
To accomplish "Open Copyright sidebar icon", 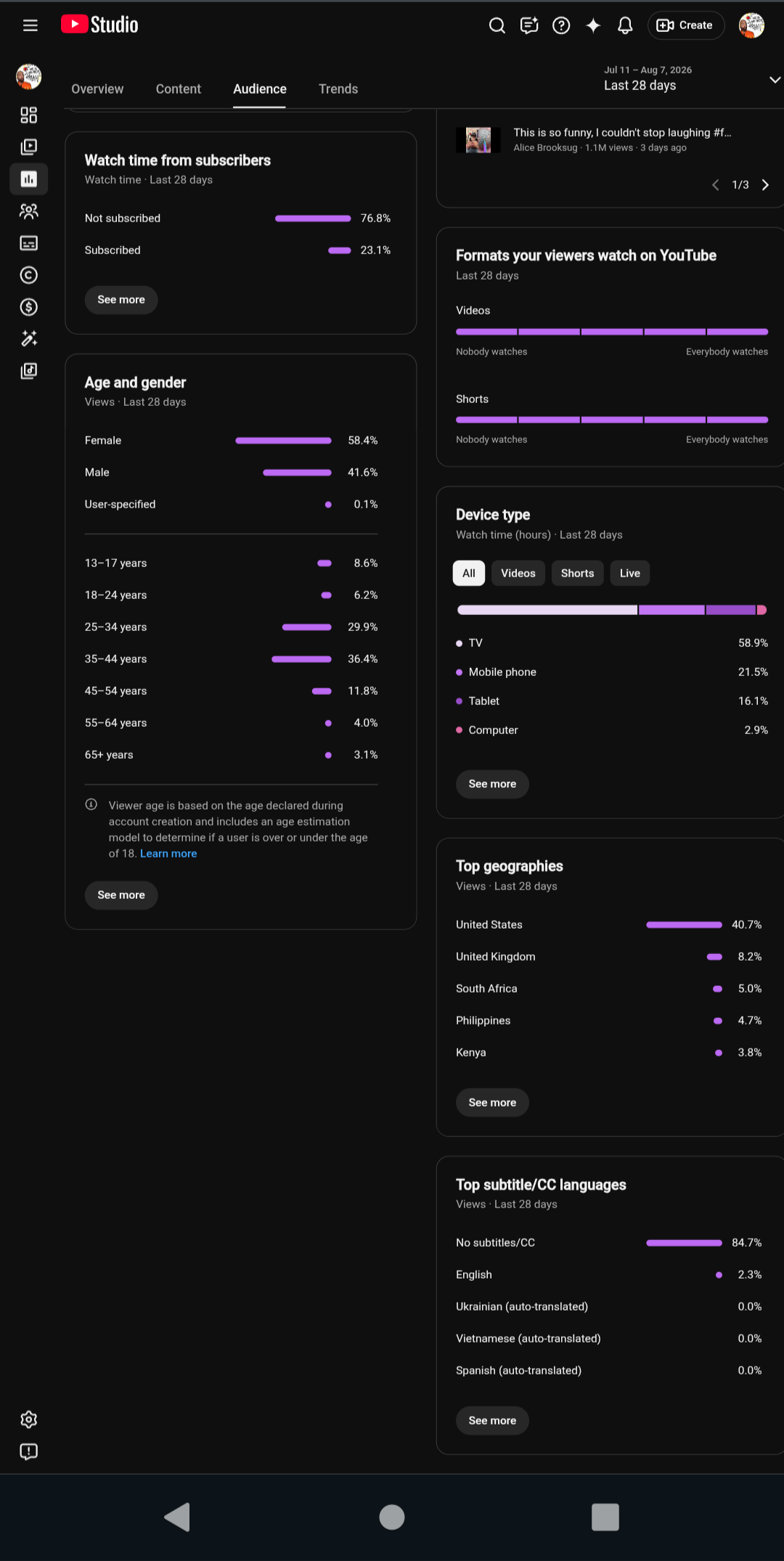I will coord(29,275).
